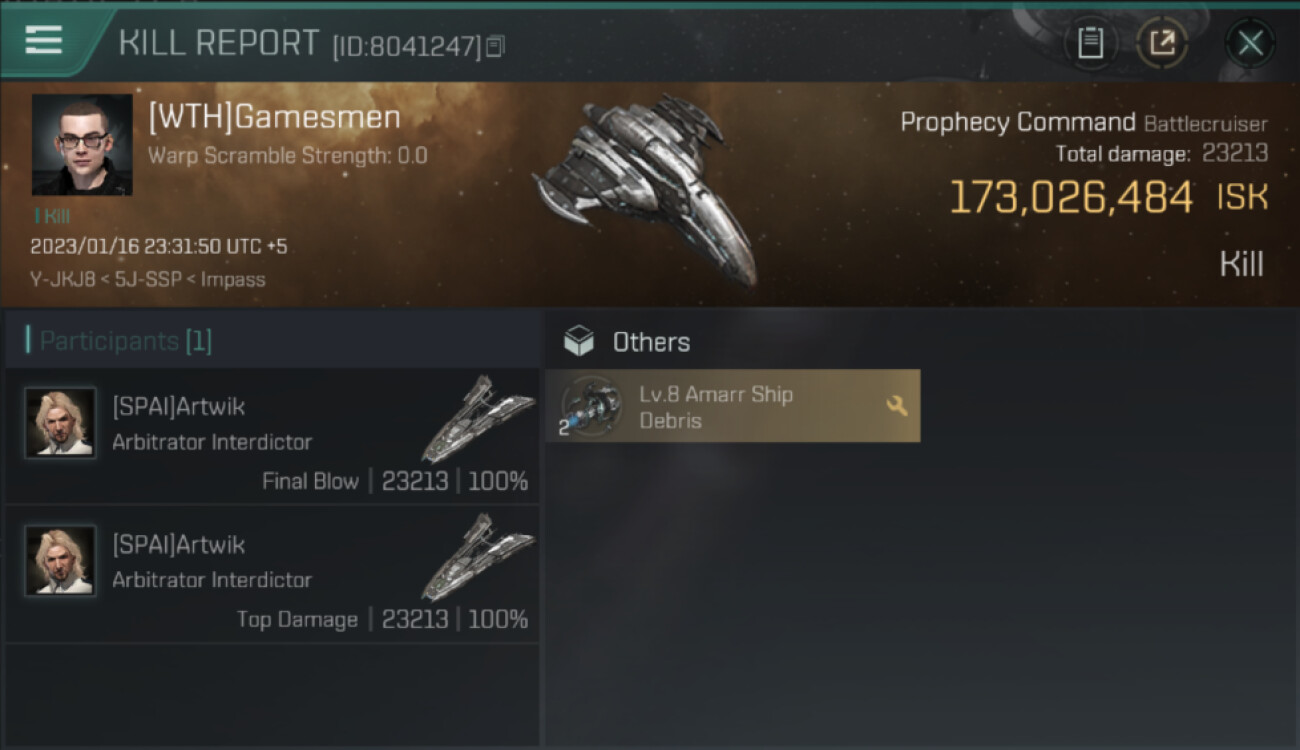
Task: Click the Others box icon
Action: coord(579,342)
